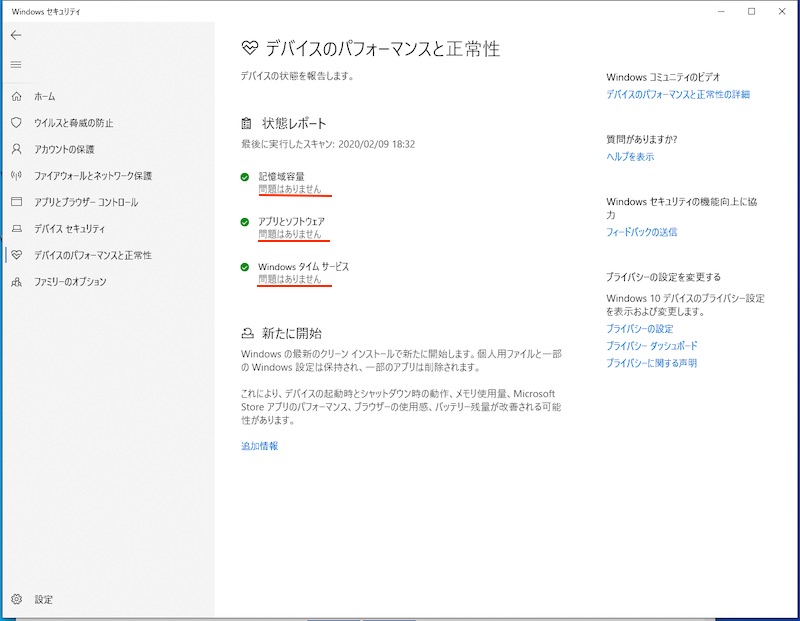Viewport: 800px width, 621px height.
Task: Minimize the Windows セキュリティ window
Action: click(721, 11)
